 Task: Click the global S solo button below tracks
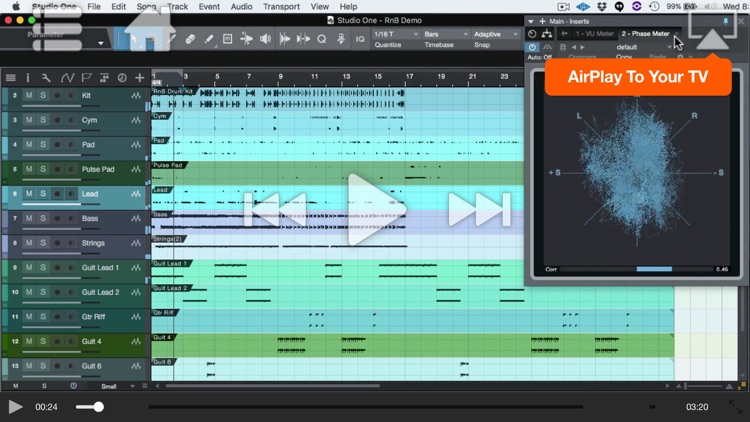(44, 386)
